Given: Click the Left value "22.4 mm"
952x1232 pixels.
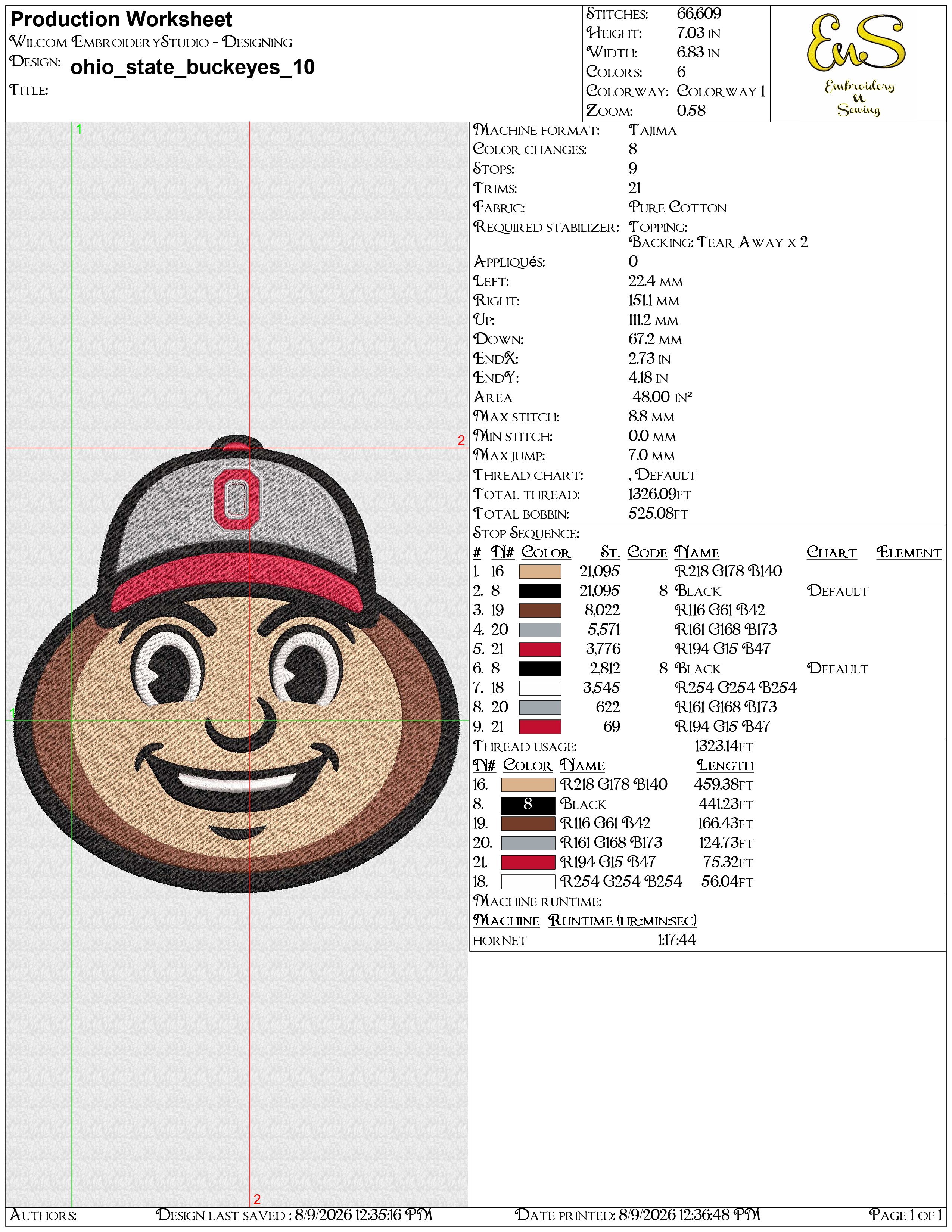Looking at the screenshot, I should [x=655, y=281].
